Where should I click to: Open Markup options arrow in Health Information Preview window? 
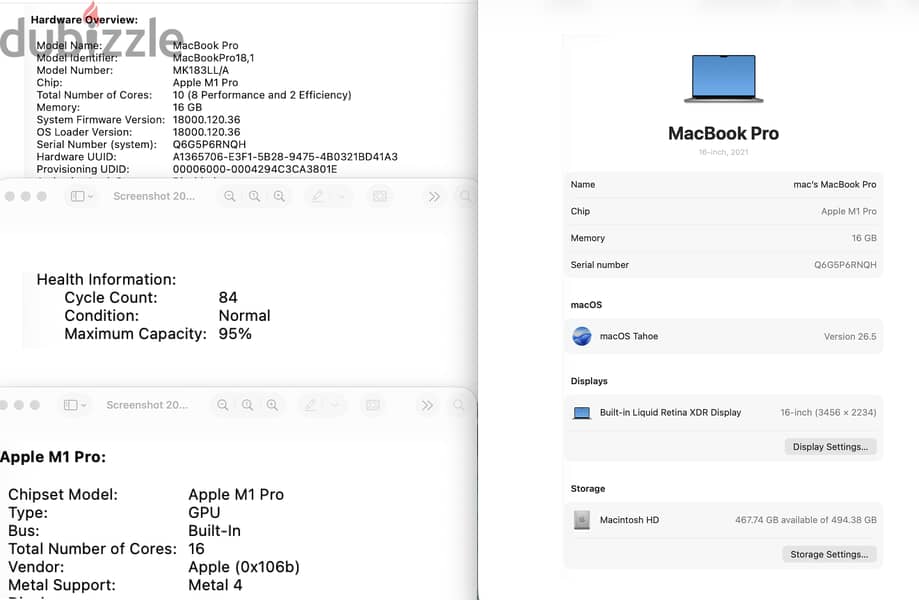[x=342, y=196]
